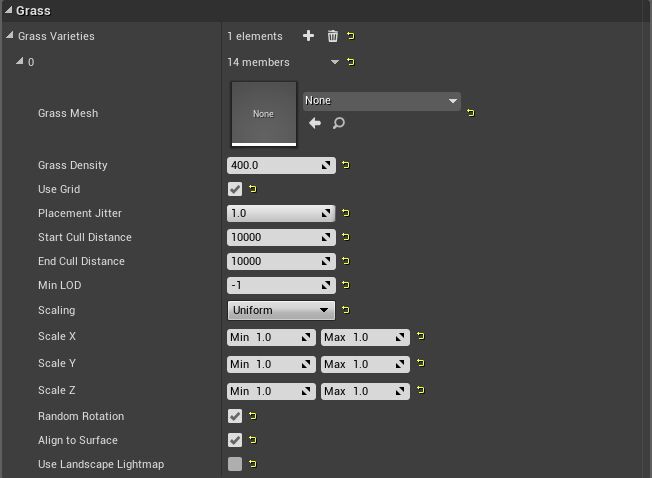Reset Grass Density to default value

point(346,165)
